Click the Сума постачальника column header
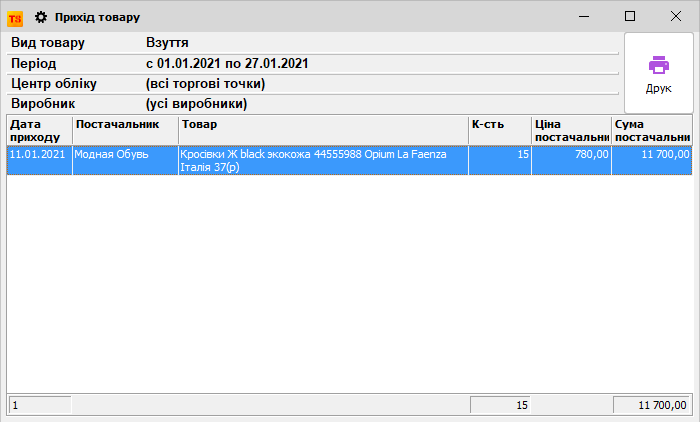The width and height of the screenshot is (700, 422). [651, 130]
